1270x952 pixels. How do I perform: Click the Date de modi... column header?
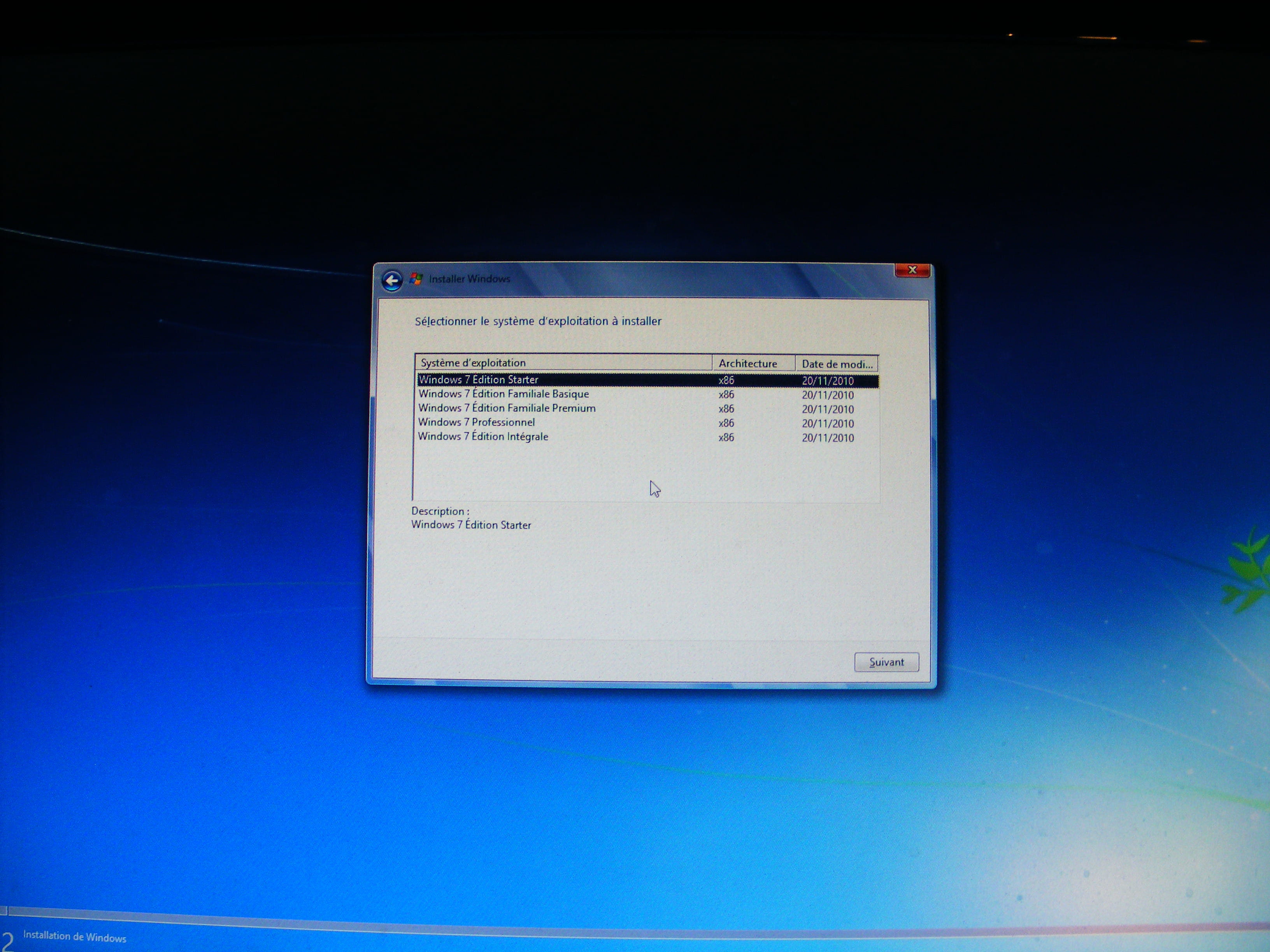pyautogui.click(x=837, y=364)
